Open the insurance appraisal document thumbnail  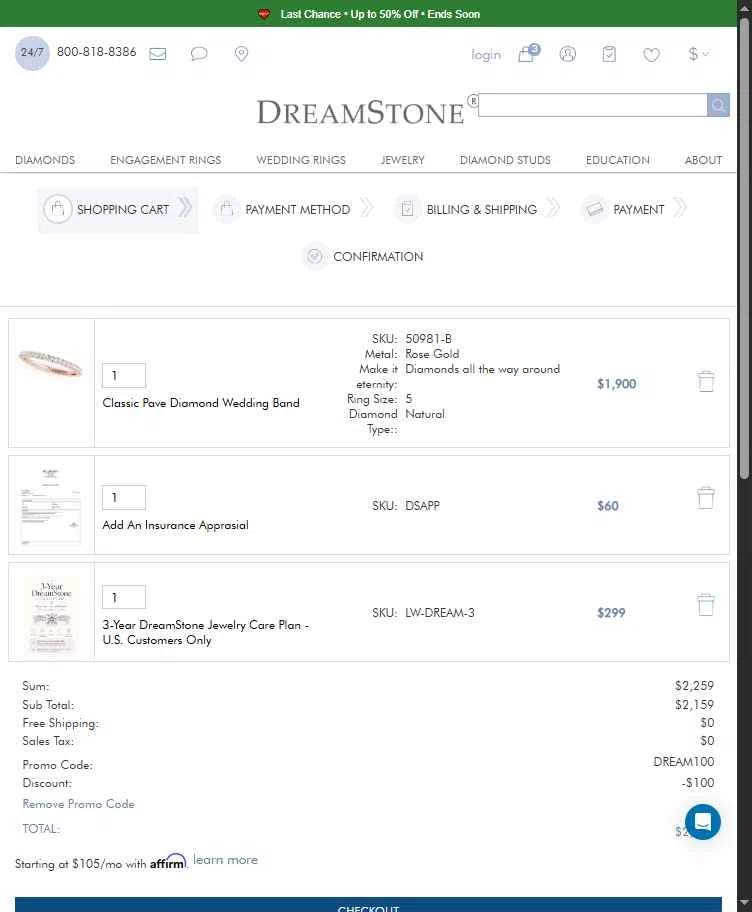[x=51, y=505]
